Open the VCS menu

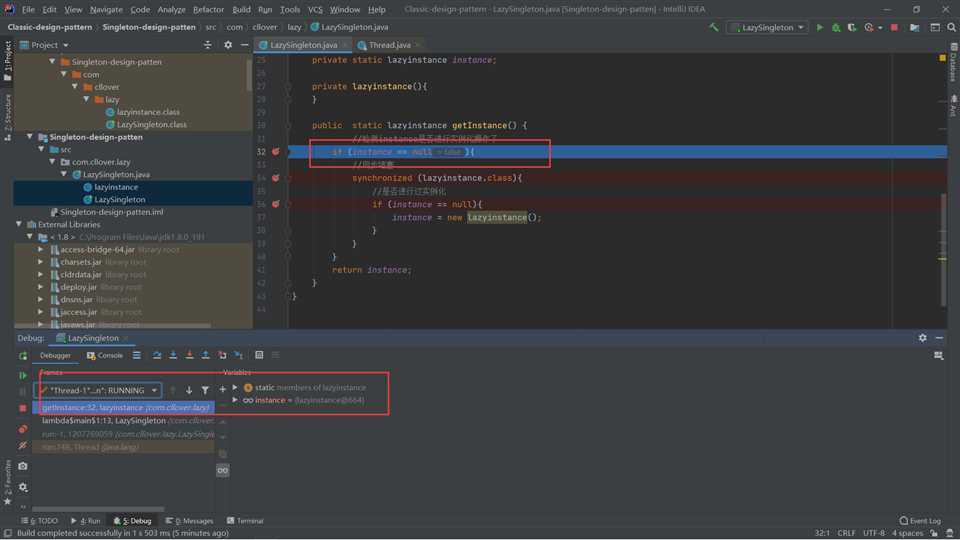315,9
